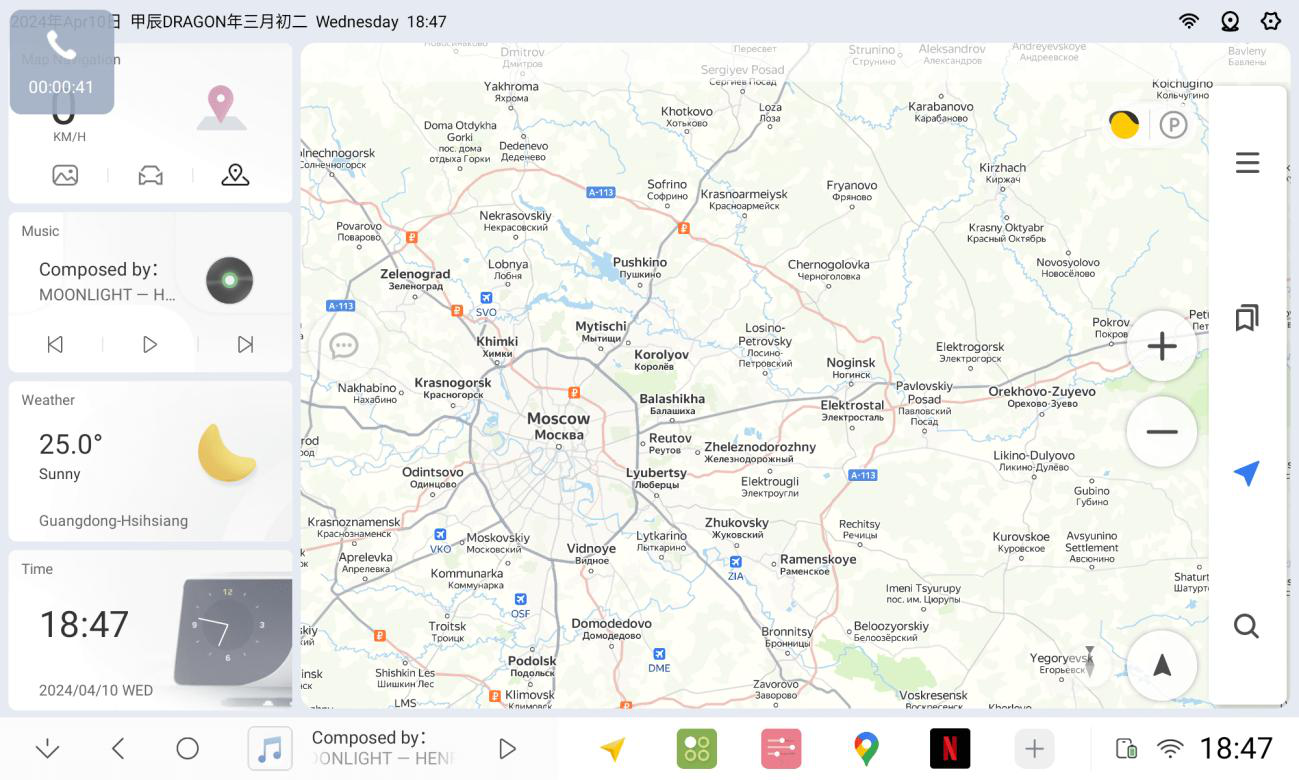Open map search with the magnifier icon

point(1246,626)
